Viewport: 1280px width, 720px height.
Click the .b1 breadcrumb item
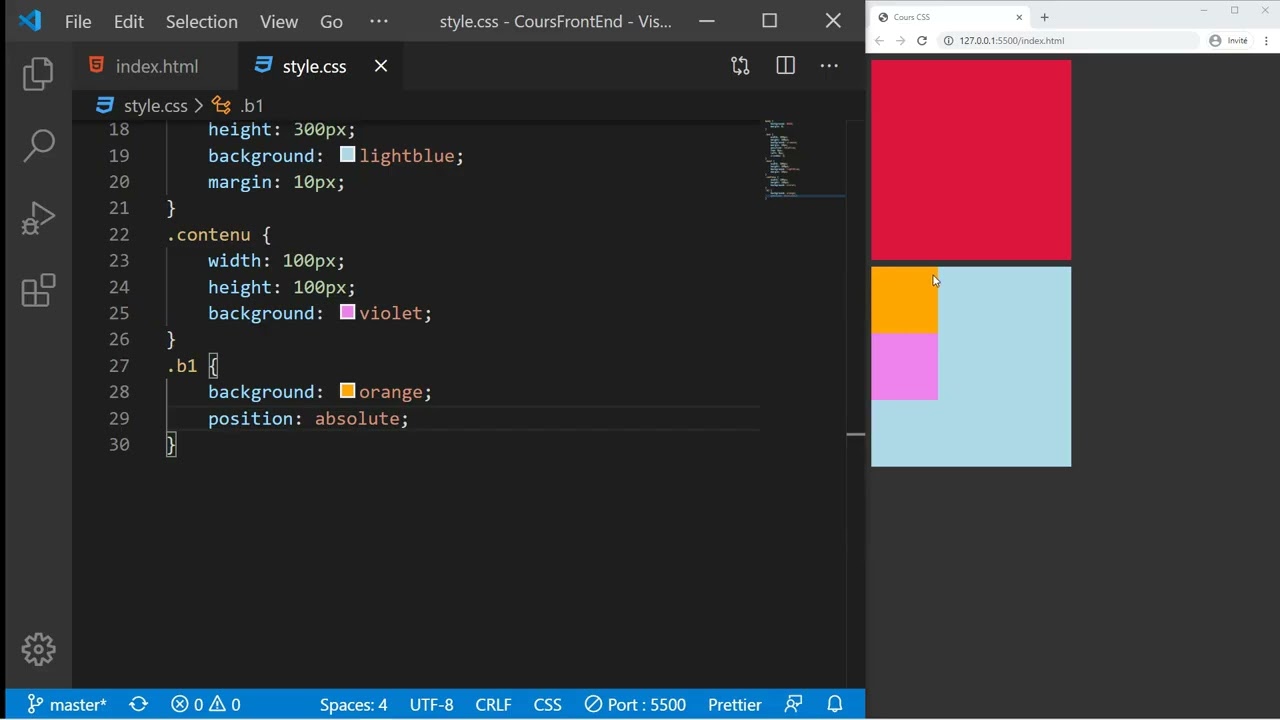point(251,106)
